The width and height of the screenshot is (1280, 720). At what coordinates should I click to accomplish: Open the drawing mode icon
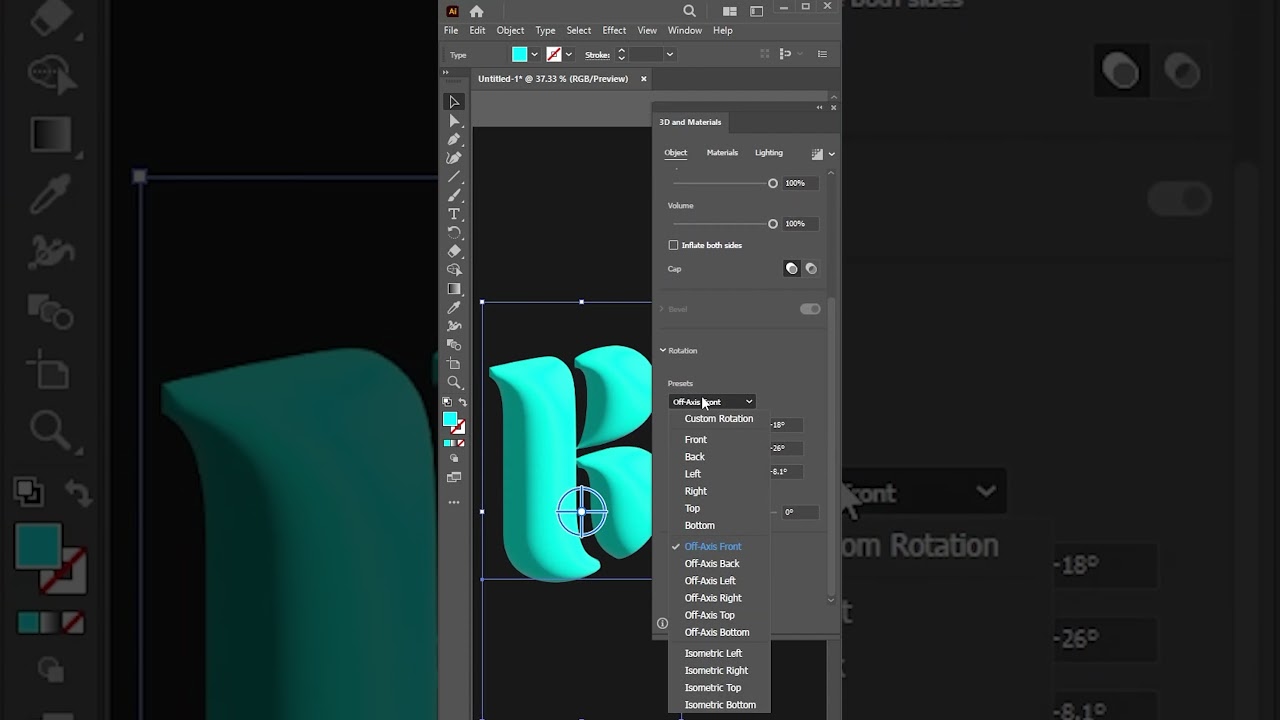454,459
